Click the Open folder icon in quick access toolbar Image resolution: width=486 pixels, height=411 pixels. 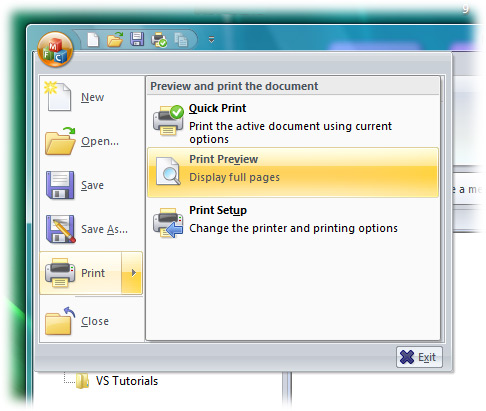[115, 40]
